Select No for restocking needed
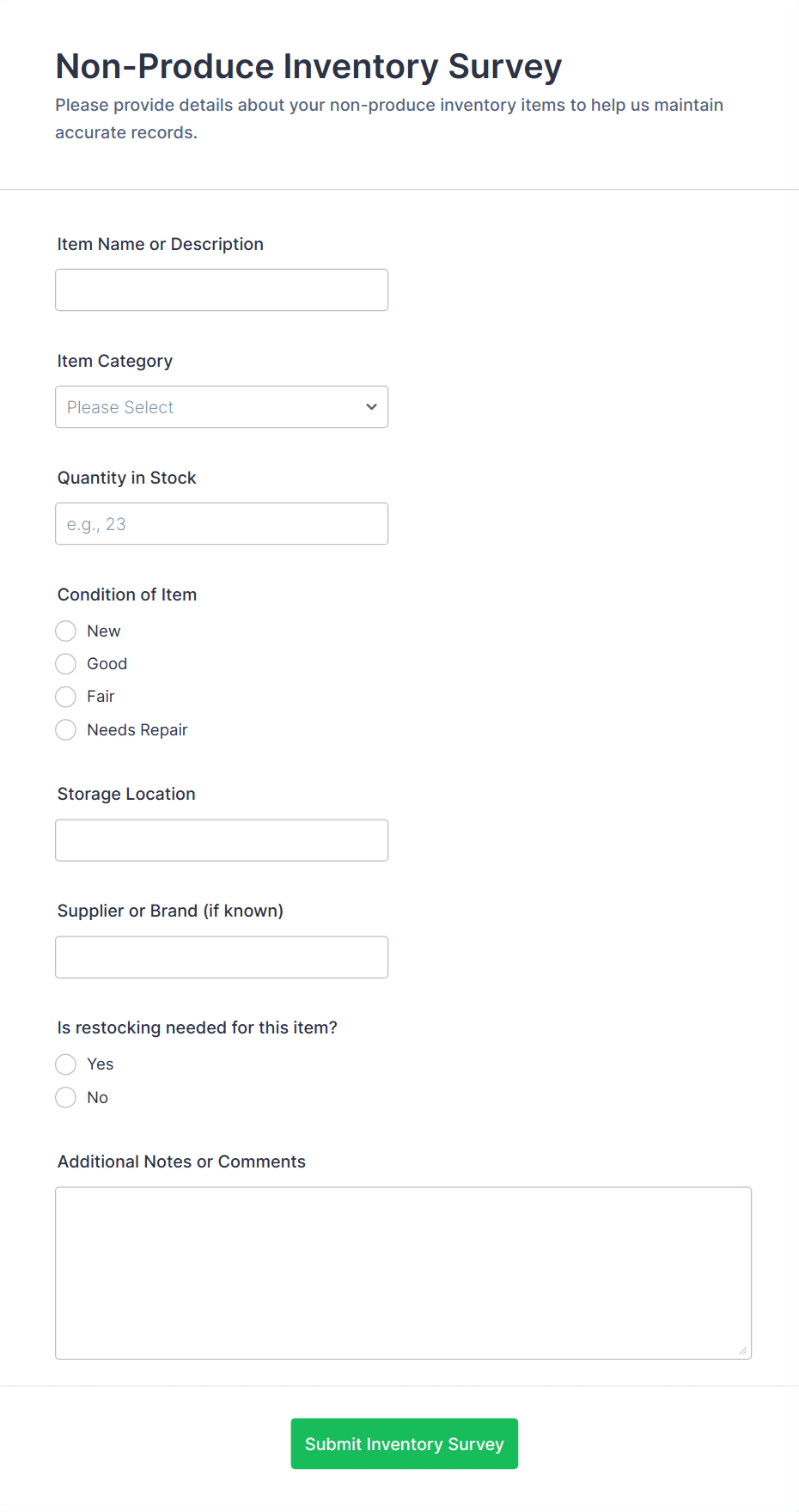 65,1097
